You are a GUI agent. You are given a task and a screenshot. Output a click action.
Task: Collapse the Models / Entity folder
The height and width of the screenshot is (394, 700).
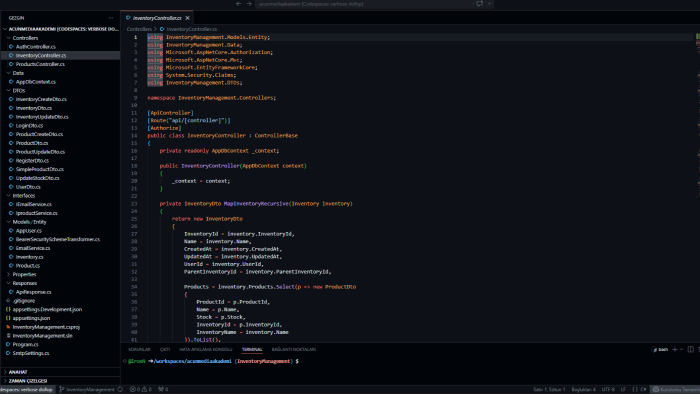pos(8,222)
